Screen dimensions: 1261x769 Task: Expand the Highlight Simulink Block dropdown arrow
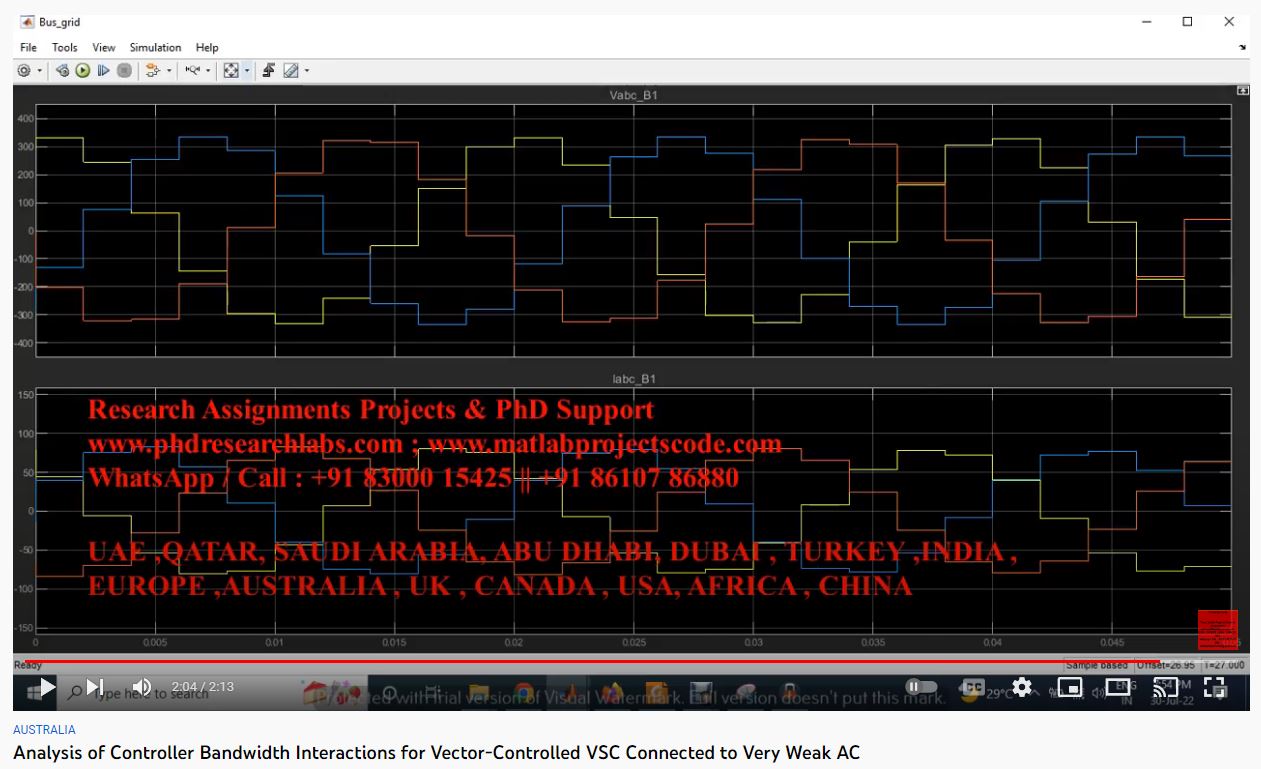point(169,71)
